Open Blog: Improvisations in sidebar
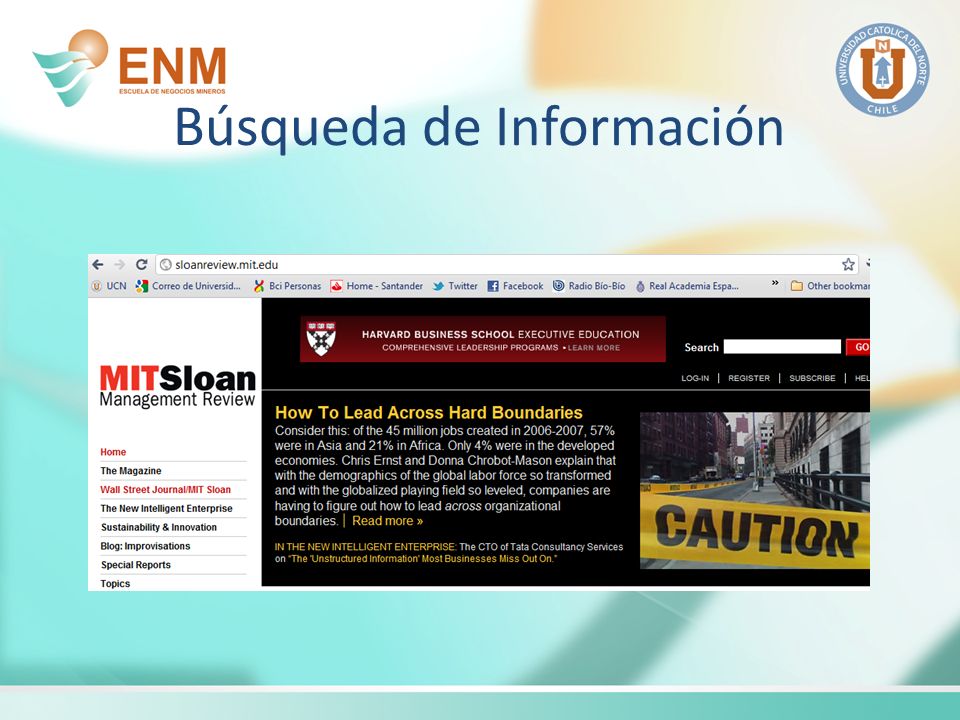960x720 pixels. [145, 546]
